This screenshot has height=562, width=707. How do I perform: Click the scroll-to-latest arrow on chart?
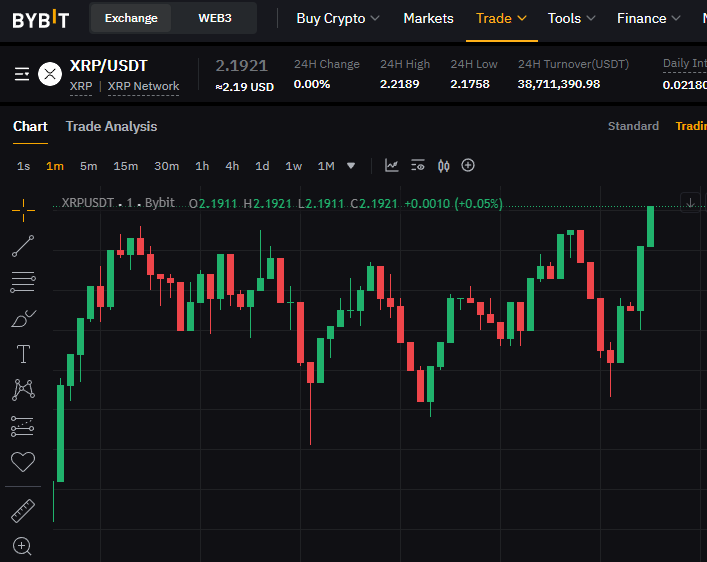pos(690,203)
